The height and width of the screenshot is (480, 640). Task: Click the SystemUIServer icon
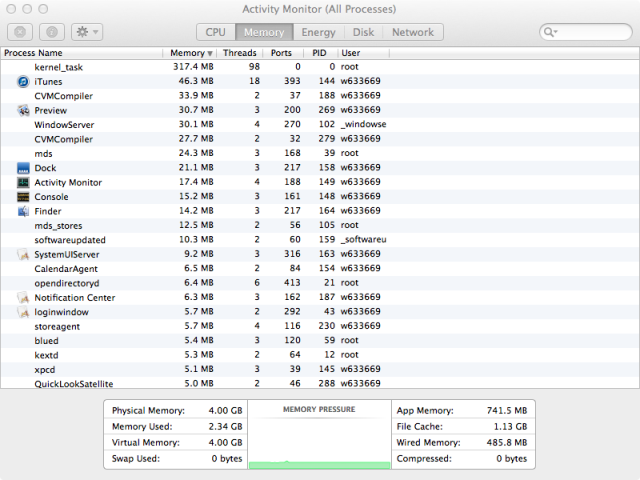click(23, 254)
